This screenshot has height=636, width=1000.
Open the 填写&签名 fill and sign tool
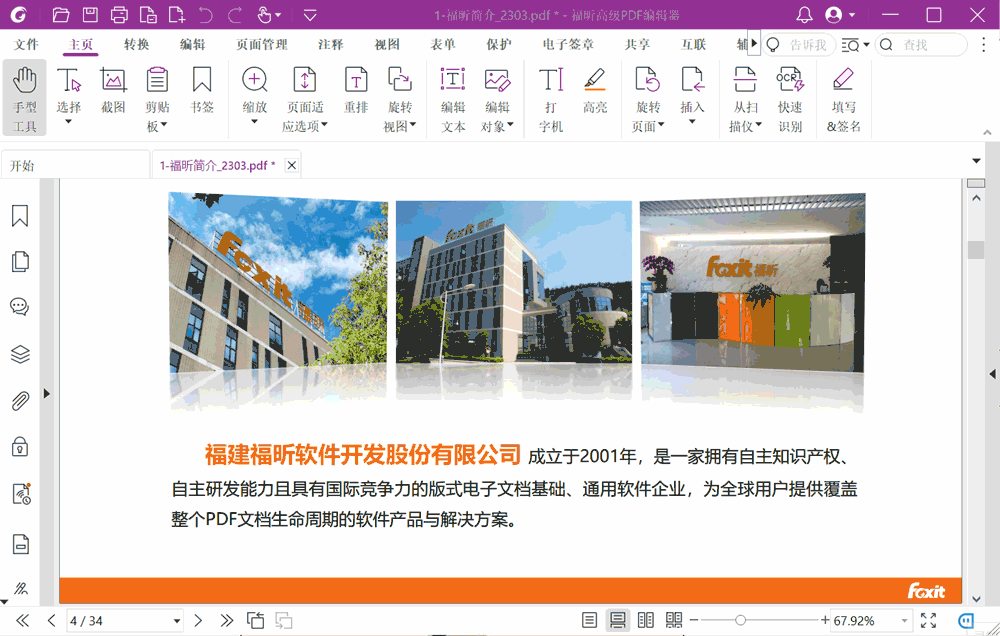point(844,100)
